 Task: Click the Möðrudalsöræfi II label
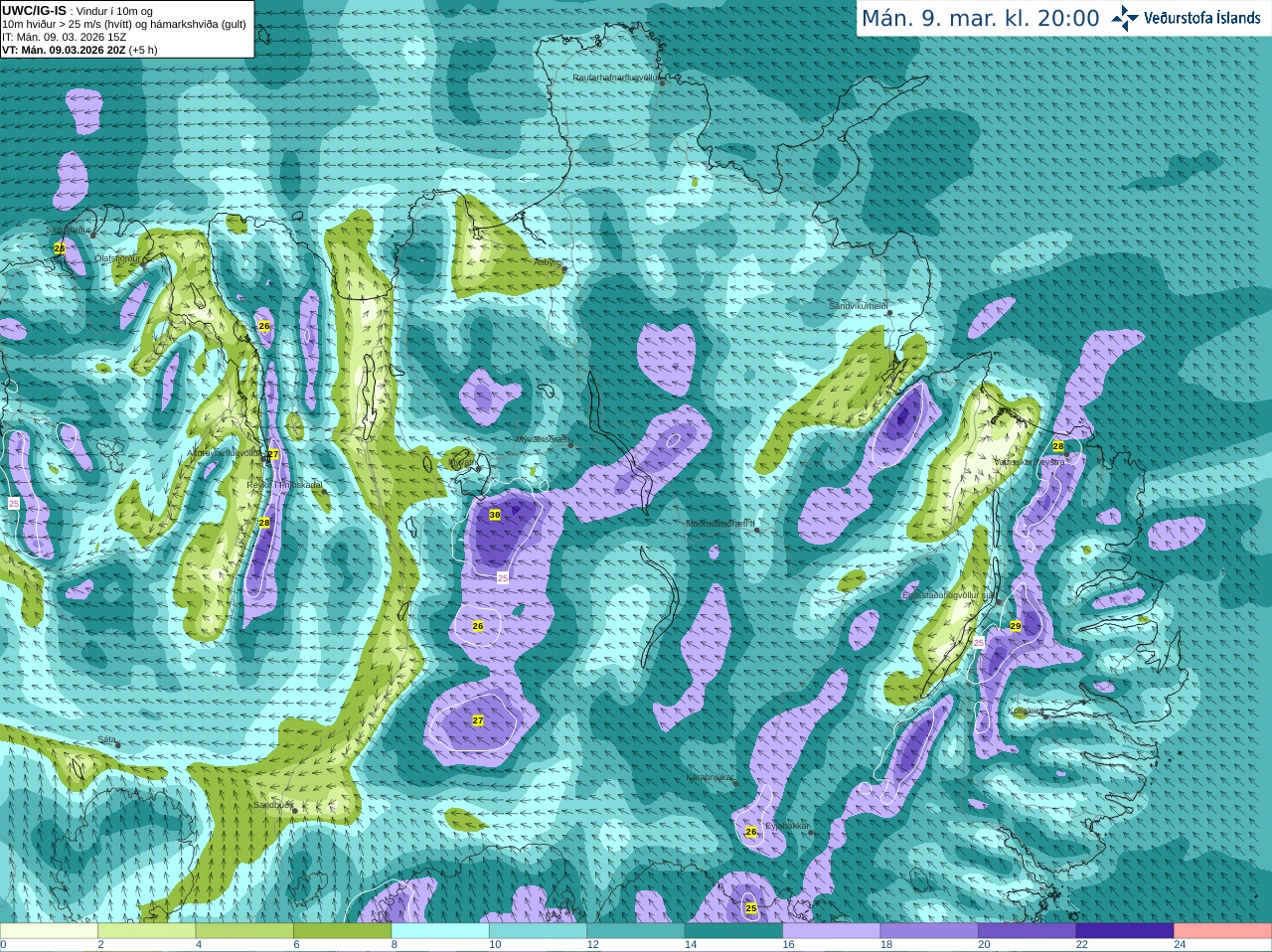[720, 524]
